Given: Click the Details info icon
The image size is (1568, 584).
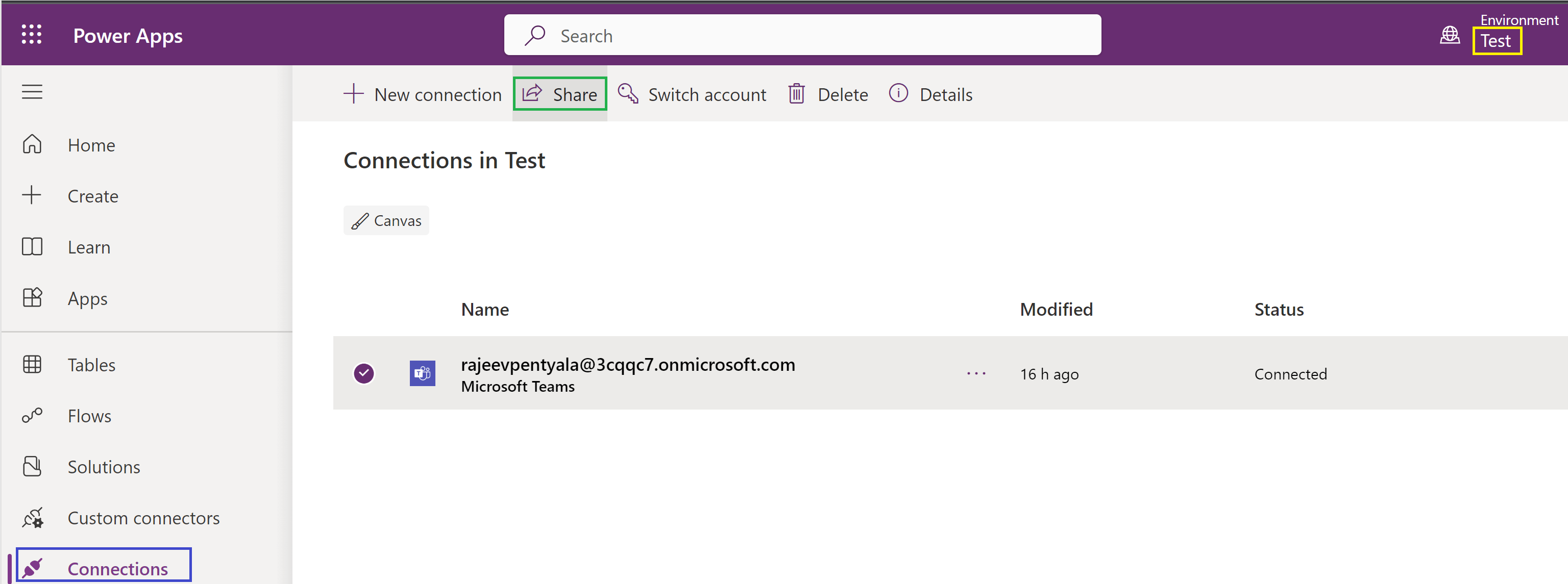Looking at the screenshot, I should click(x=898, y=93).
